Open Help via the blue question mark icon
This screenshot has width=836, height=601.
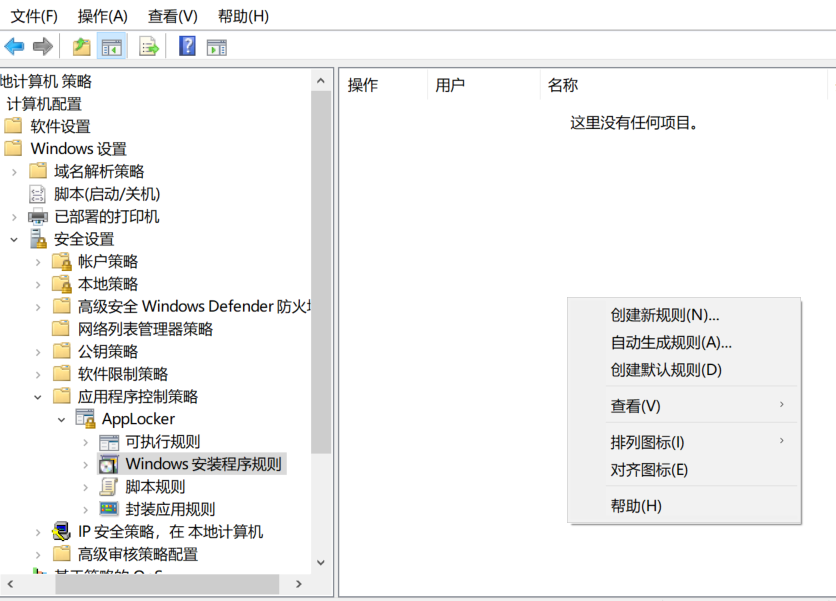coord(187,46)
